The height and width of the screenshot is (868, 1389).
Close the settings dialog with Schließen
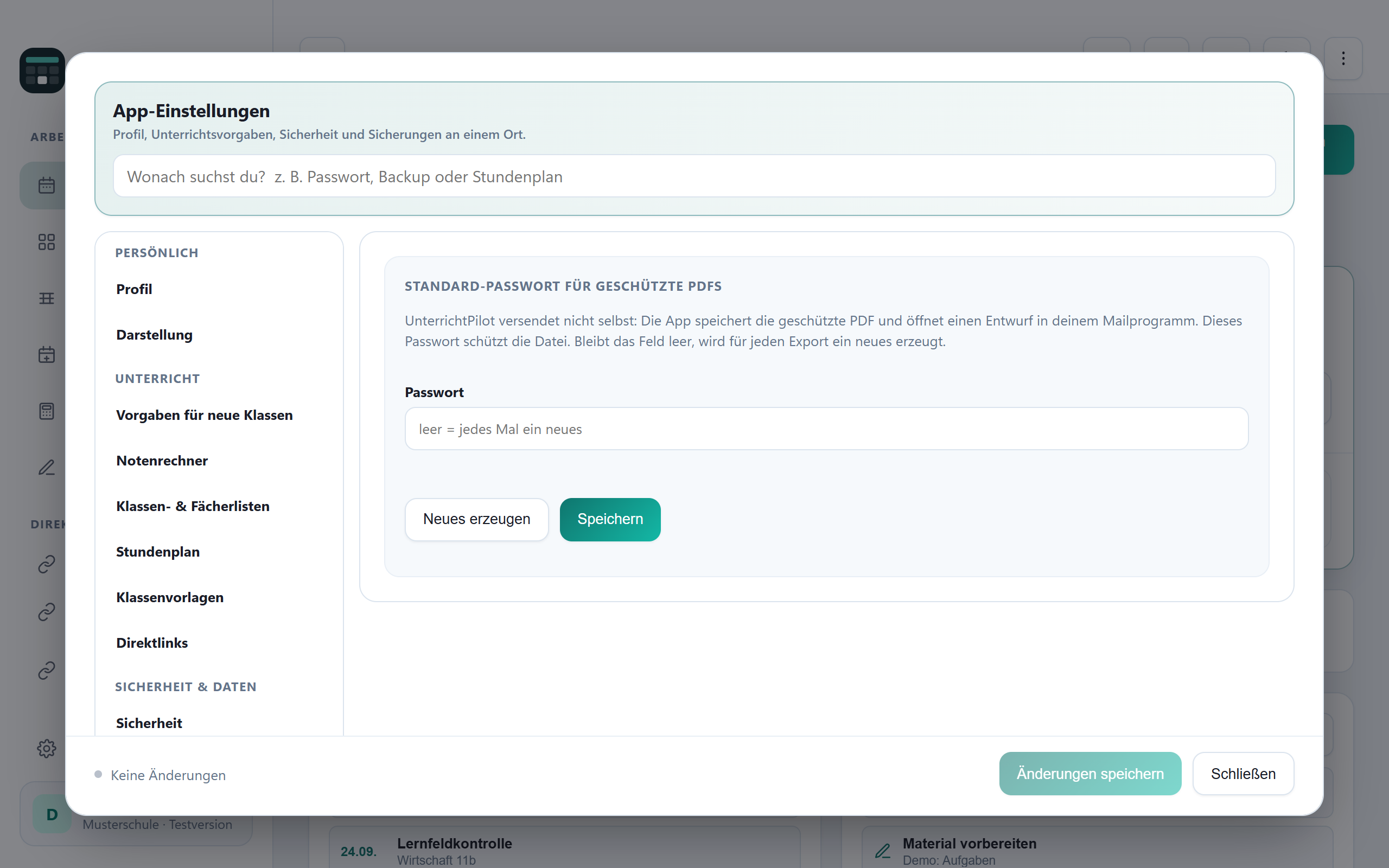tap(1243, 773)
